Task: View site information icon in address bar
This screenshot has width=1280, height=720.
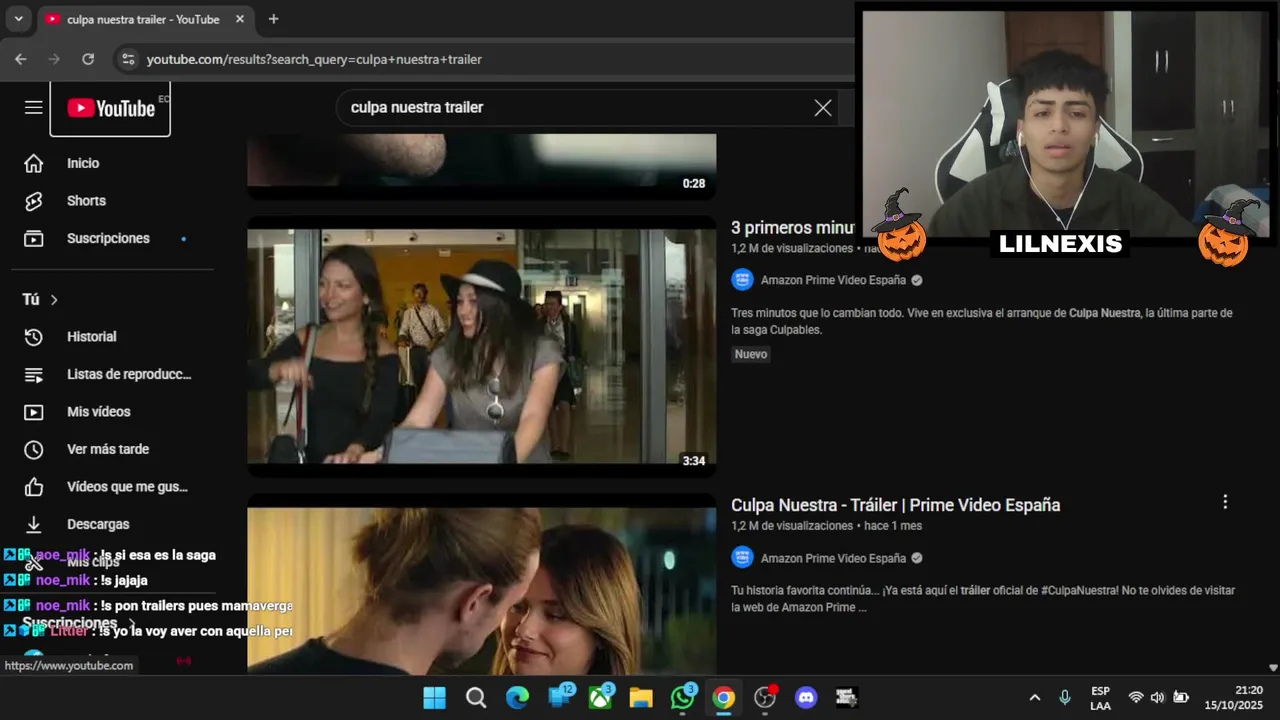Action: pos(128,59)
